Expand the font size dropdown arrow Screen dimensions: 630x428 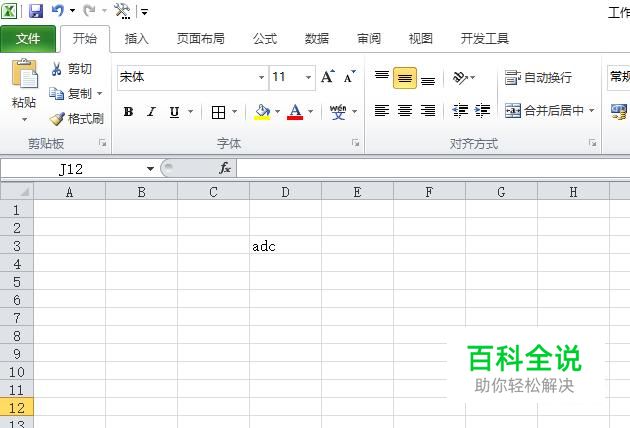click(309, 77)
